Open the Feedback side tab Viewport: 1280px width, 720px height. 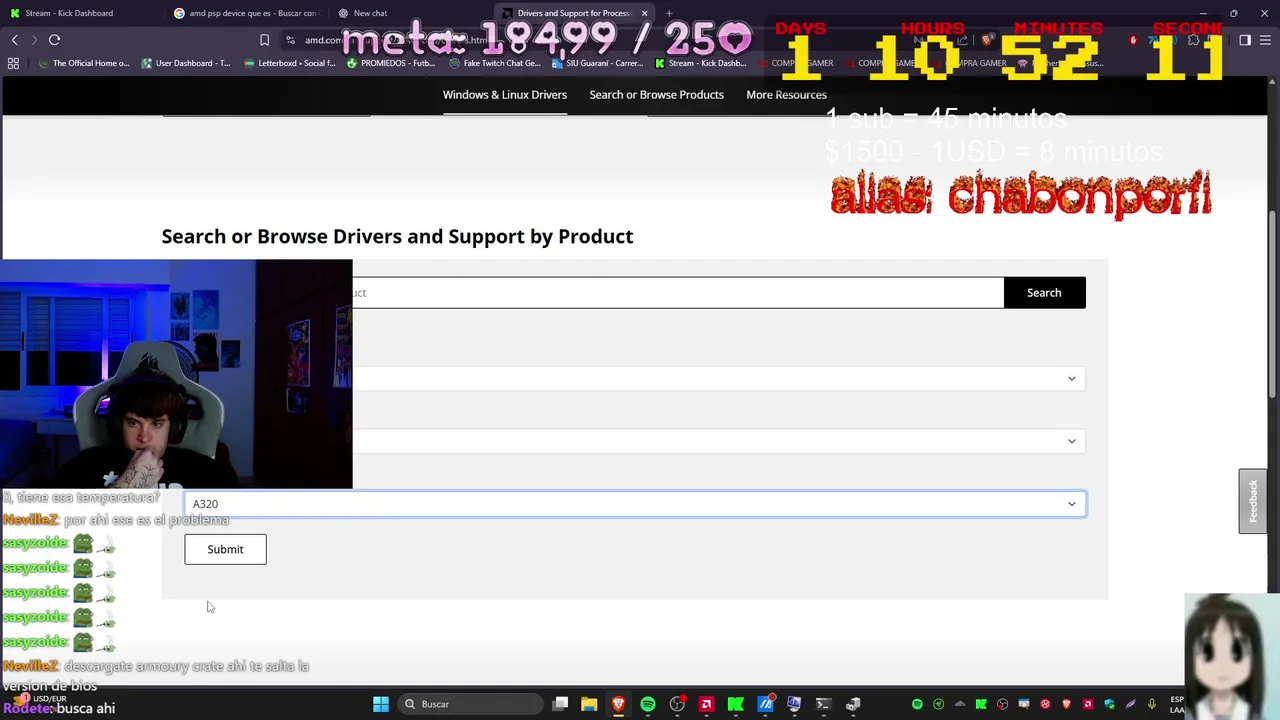(1252, 501)
